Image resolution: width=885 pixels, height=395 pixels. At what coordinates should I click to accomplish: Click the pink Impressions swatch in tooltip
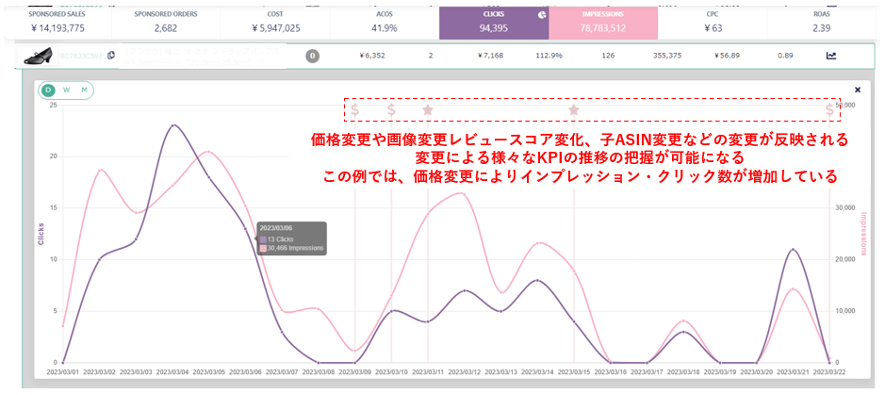coord(263,248)
